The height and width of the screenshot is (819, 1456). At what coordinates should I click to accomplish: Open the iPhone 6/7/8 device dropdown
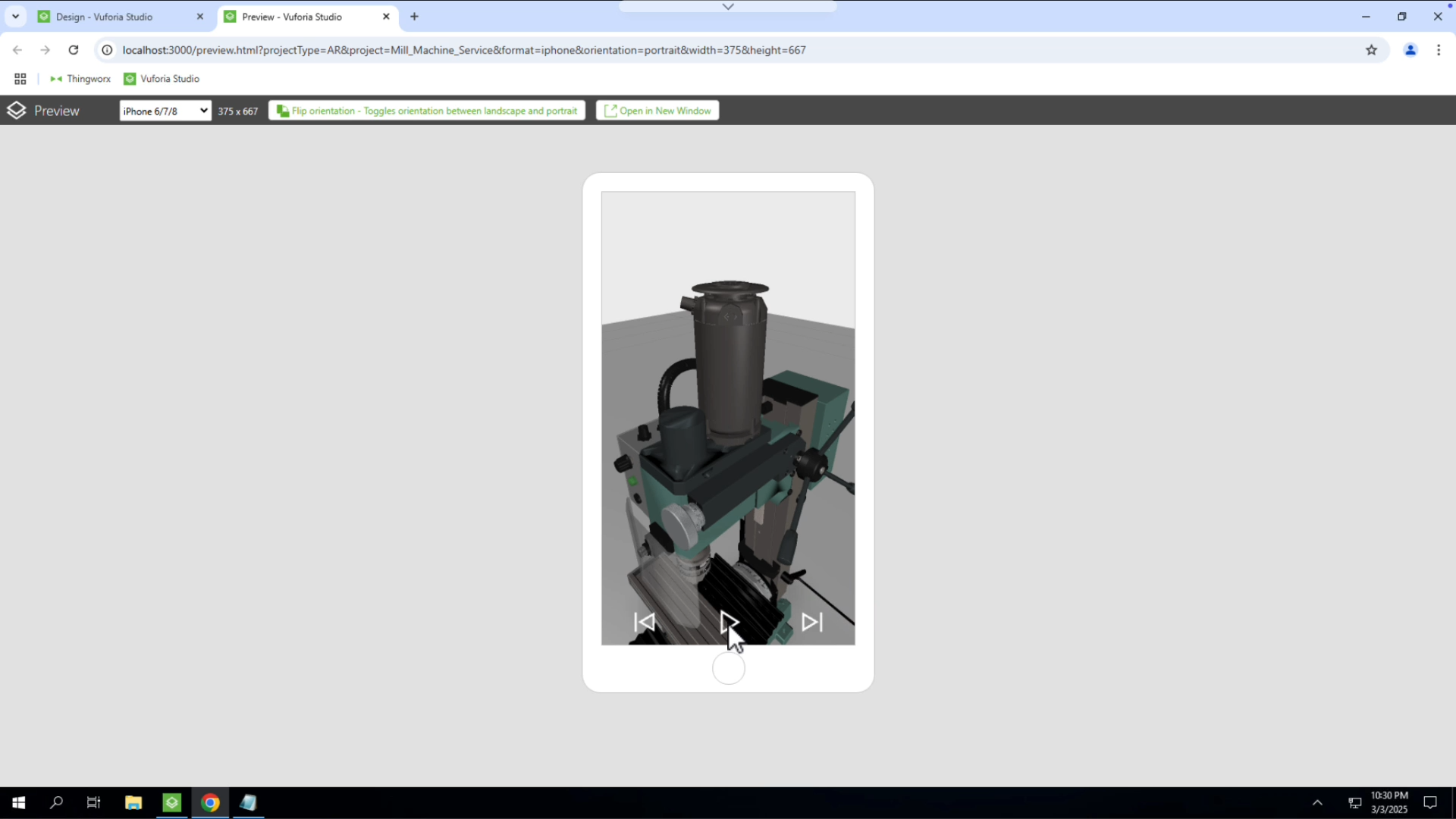coord(165,111)
